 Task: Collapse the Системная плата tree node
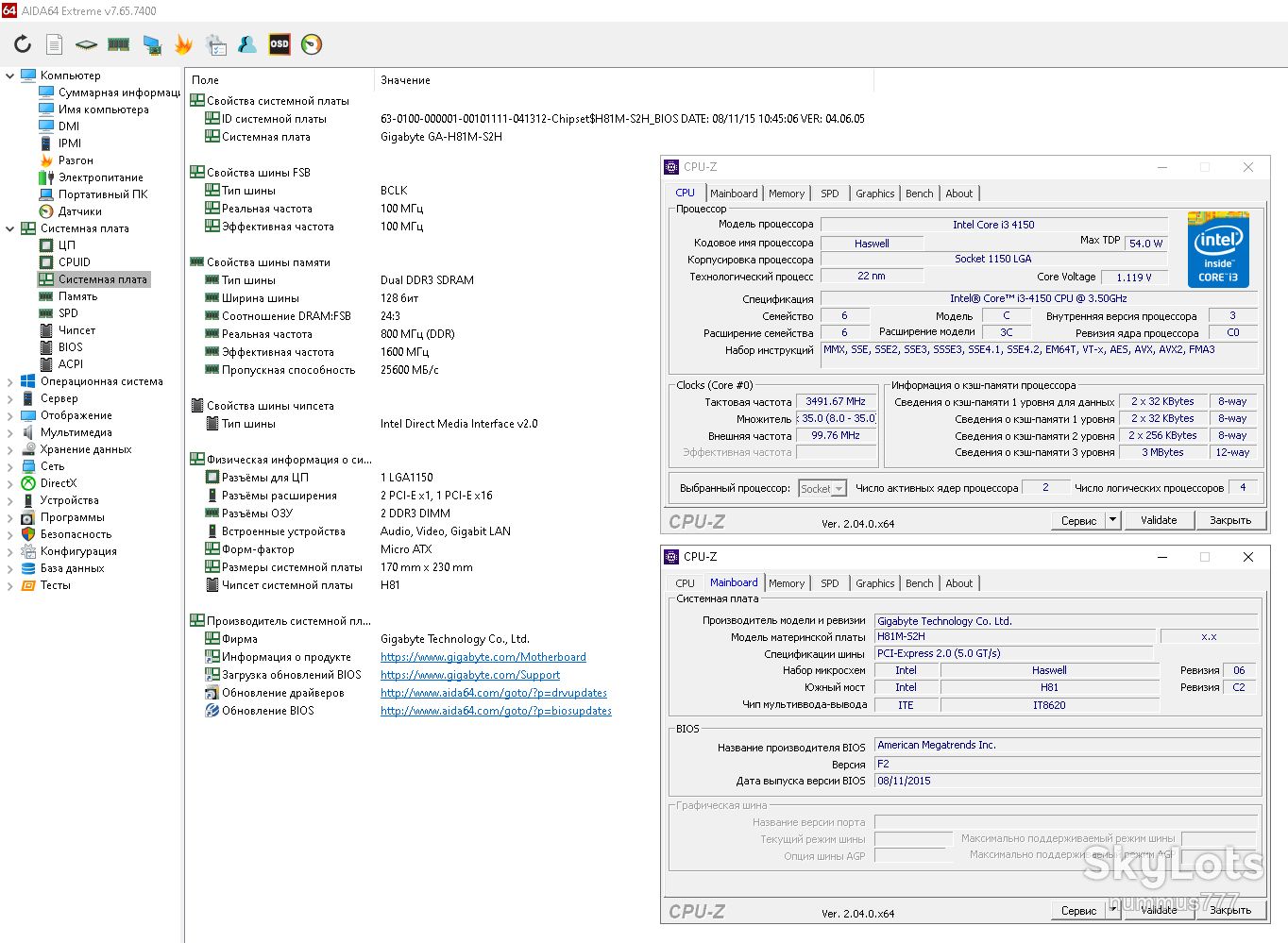click(10, 228)
